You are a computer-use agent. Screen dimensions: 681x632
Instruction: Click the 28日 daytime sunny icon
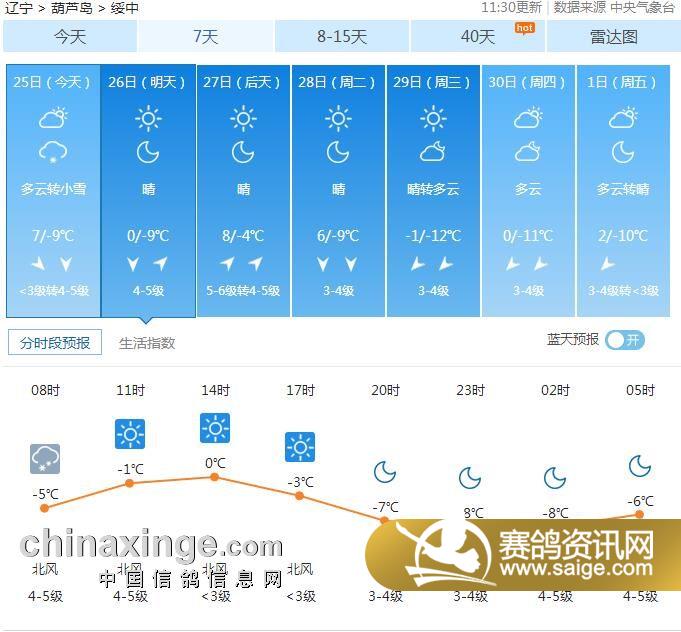[338, 118]
